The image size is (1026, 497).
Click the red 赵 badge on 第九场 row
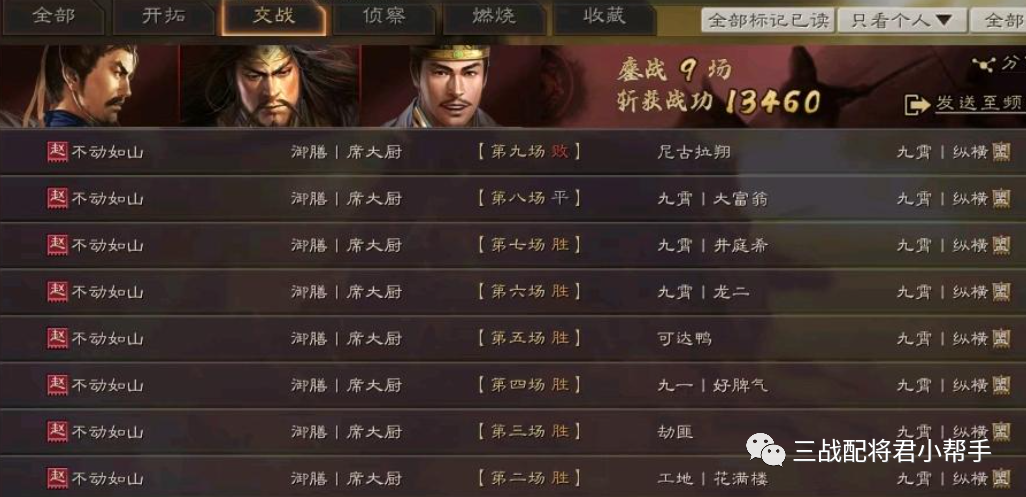pyautogui.click(x=58, y=152)
